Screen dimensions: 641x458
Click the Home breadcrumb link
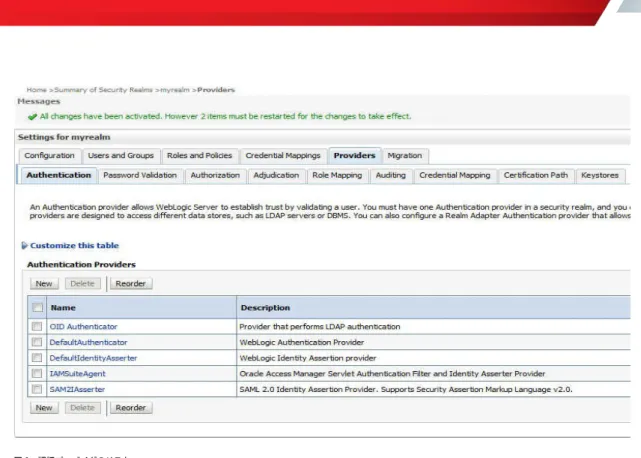(x=36, y=90)
